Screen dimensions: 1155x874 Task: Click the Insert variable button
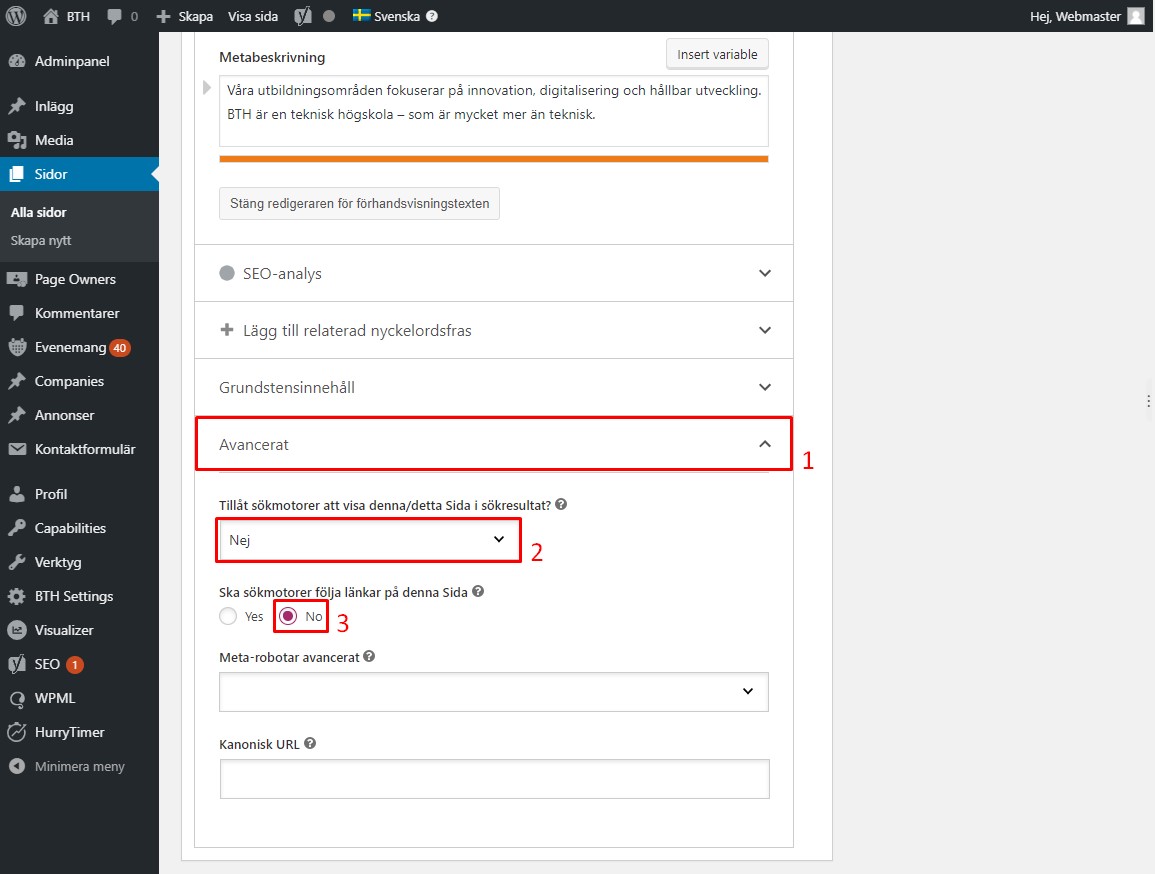coord(717,54)
